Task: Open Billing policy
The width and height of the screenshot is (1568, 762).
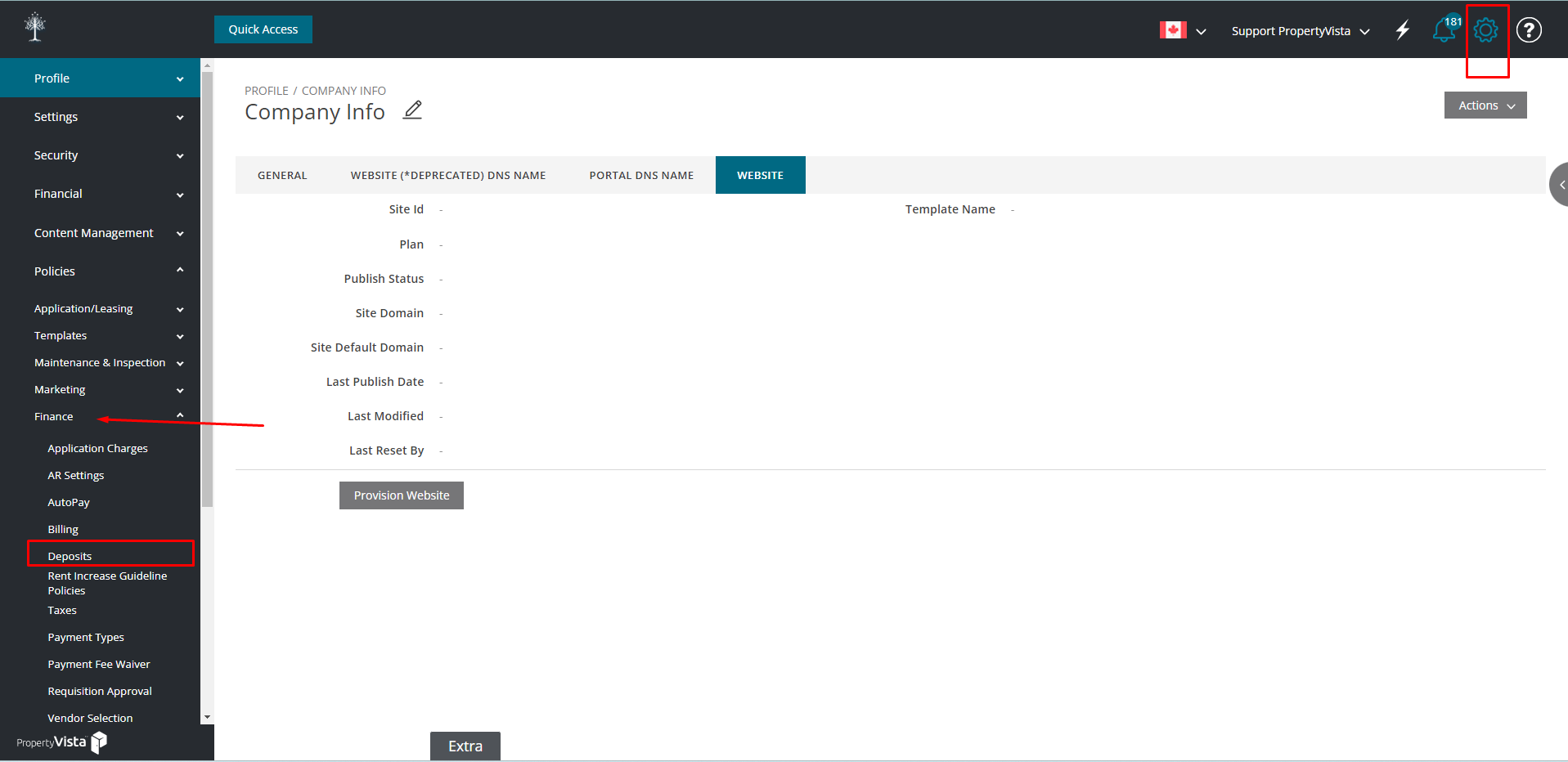Action: click(x=63, y=530)
